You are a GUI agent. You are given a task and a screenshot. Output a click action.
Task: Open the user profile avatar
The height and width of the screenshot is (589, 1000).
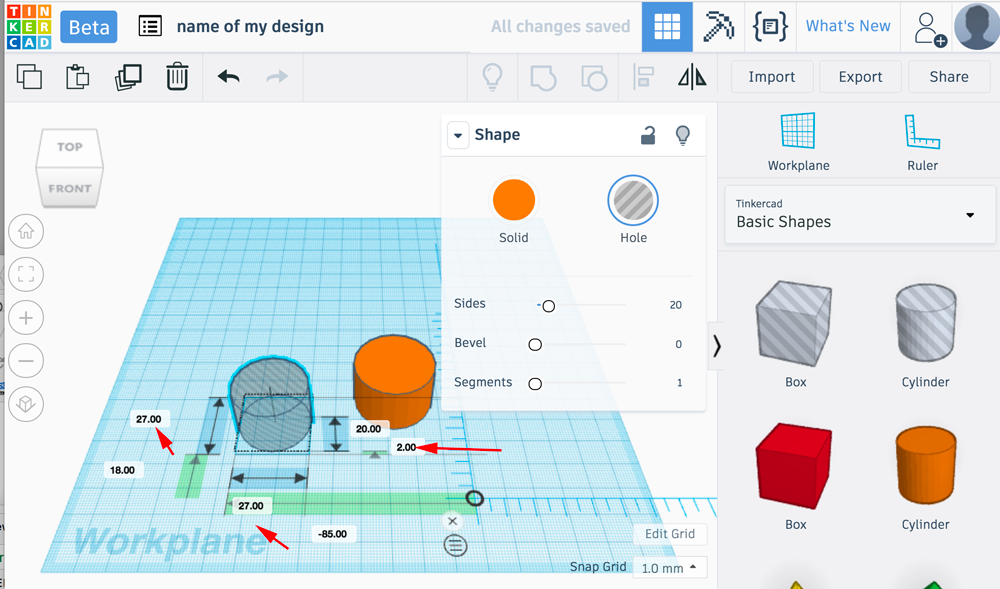pyautogui.click(x=976, y=27)
